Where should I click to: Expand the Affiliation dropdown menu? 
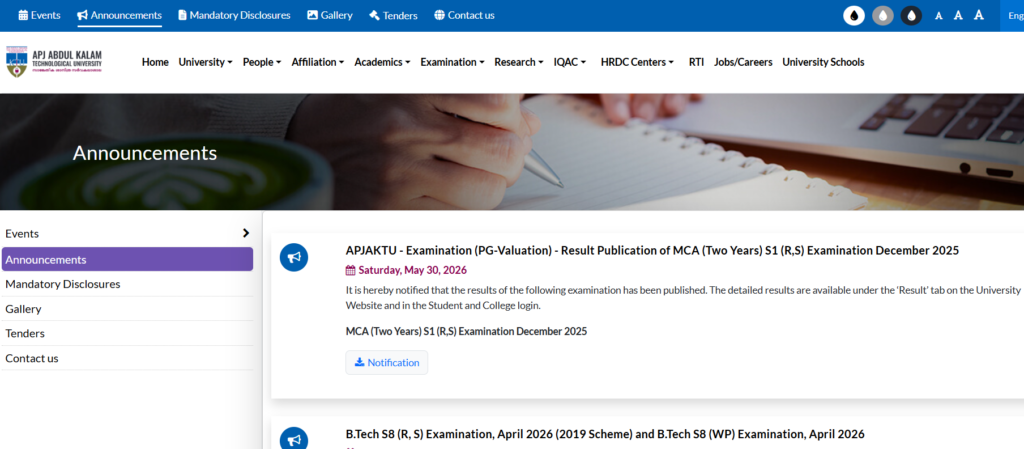pyautogui.click(x=318, y=62)
